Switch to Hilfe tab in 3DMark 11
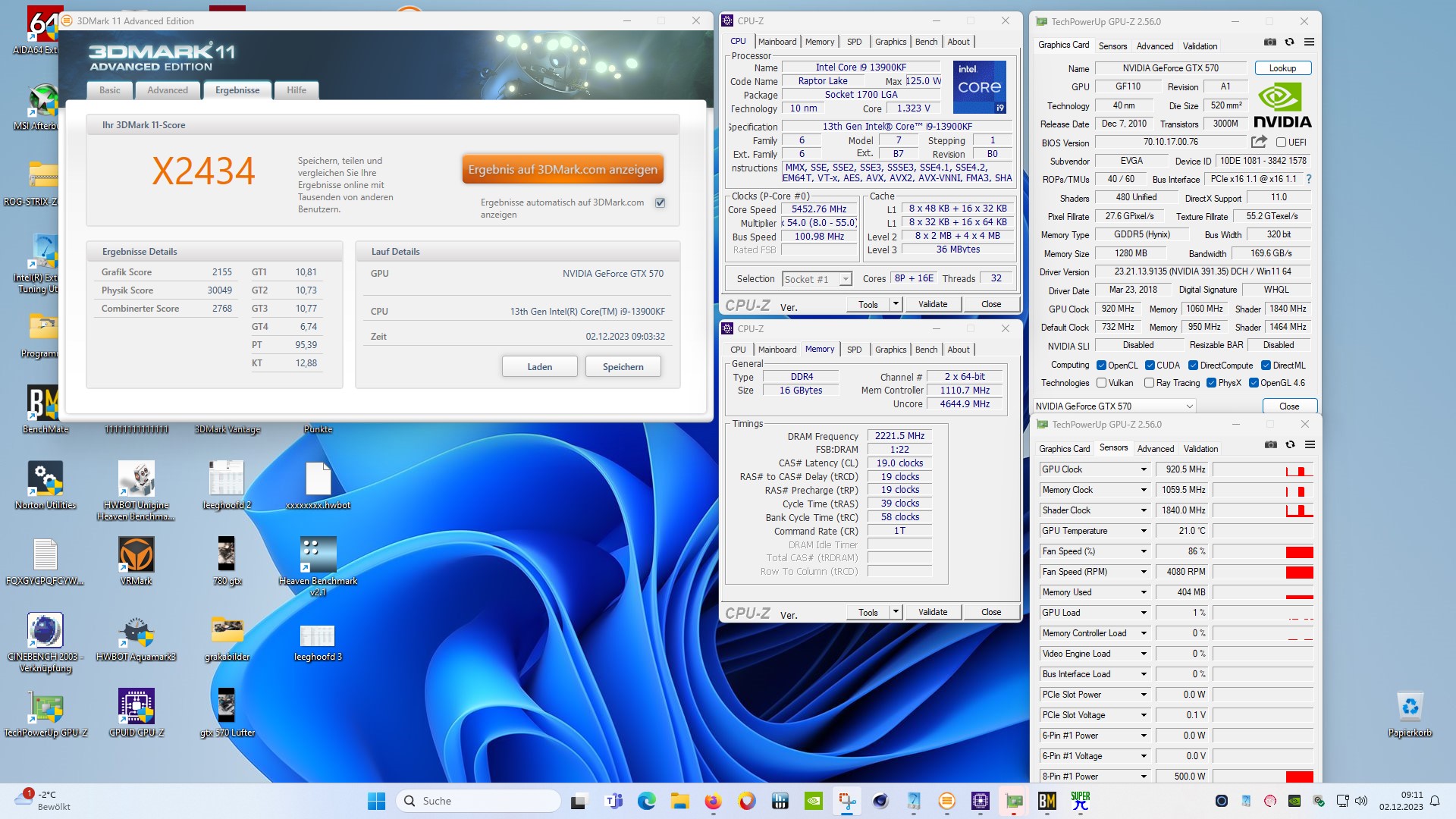 point(297,90)
